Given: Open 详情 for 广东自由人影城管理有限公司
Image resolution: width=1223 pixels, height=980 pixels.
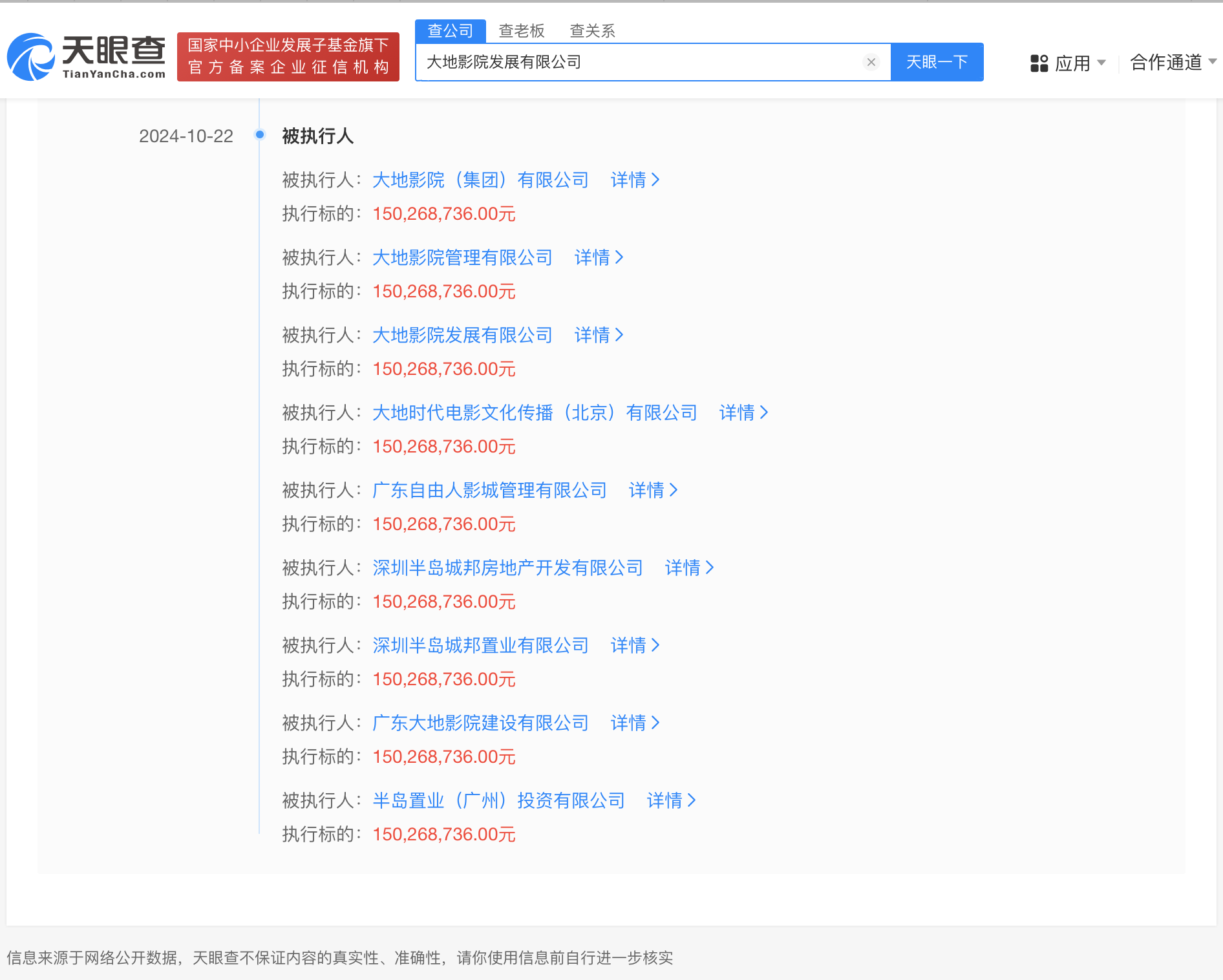Looking at the screenshot, I should (653, 490).
